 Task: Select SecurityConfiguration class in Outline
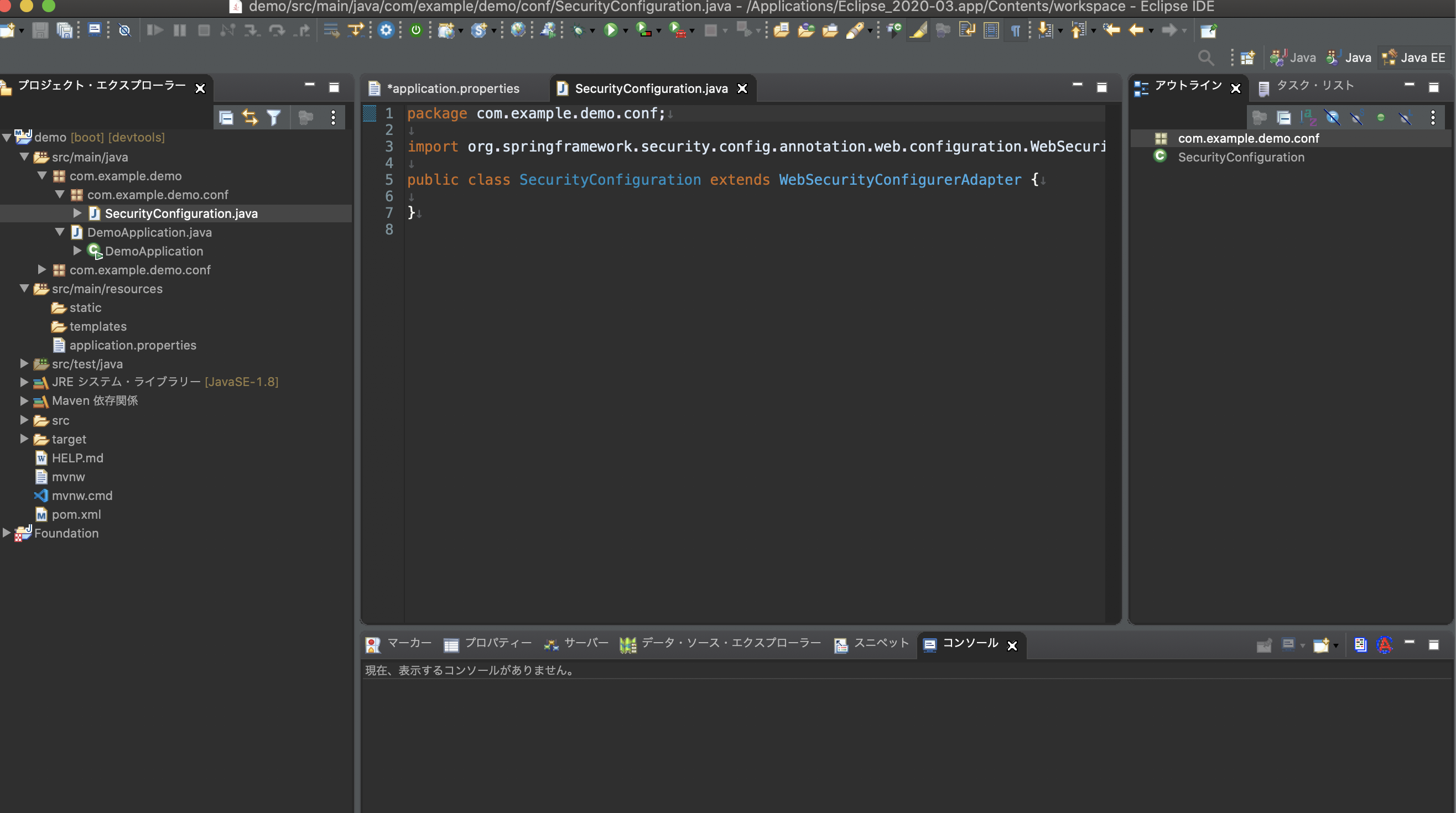point(1241,157)
